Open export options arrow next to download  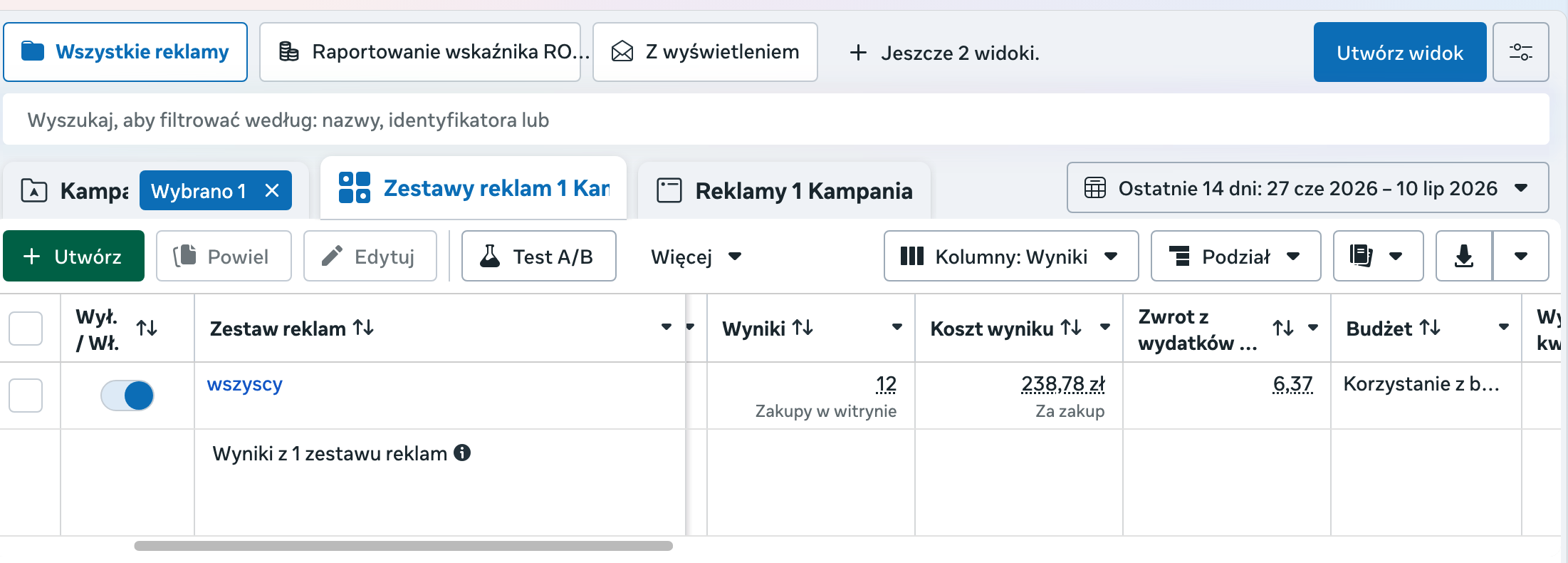[x=1521, y=256]
